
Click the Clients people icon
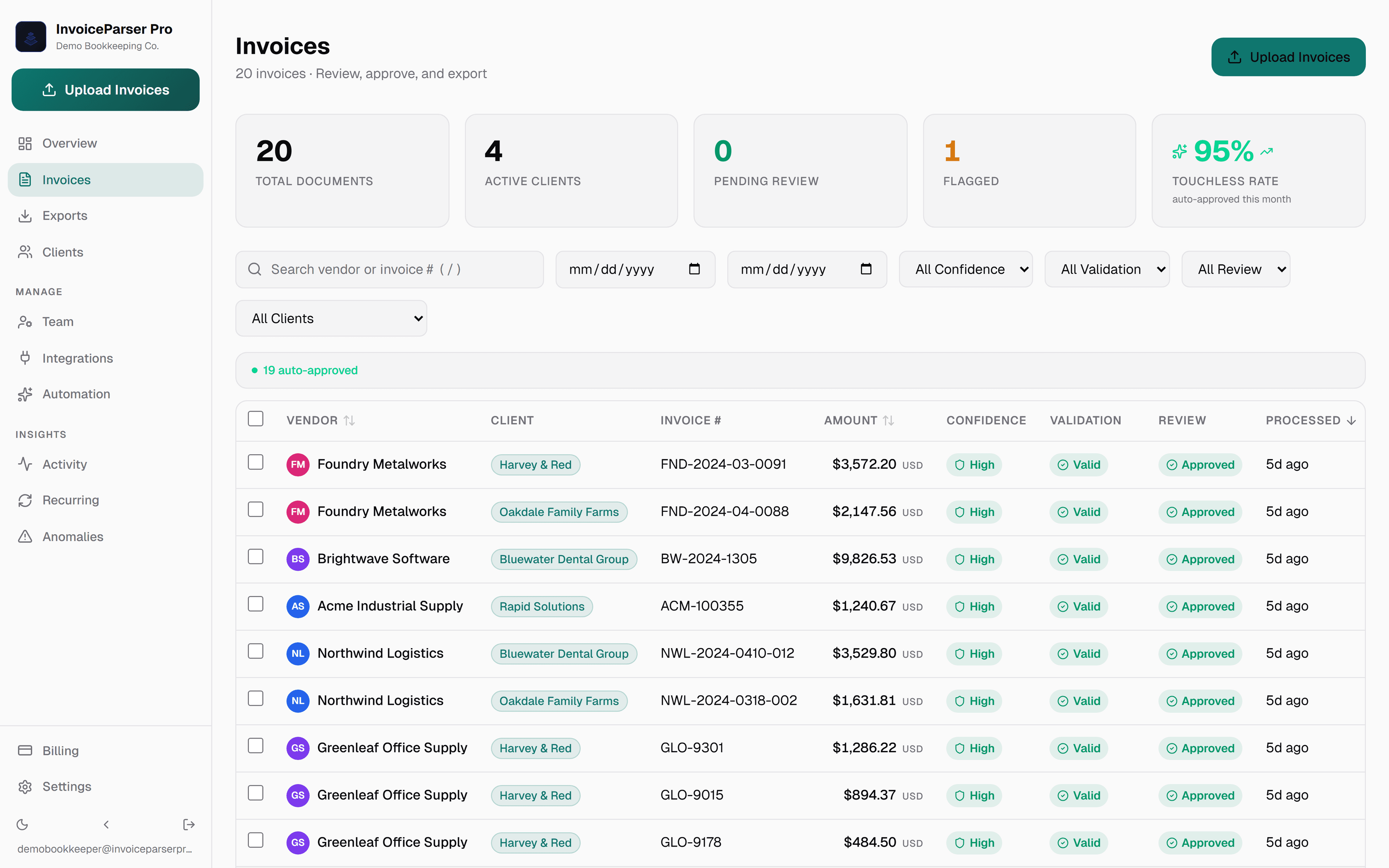click(25, 252)
